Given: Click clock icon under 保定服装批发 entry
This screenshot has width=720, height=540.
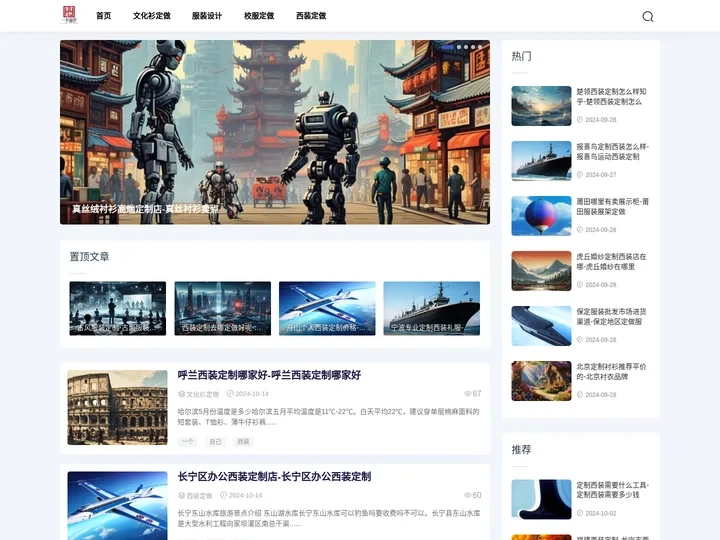Looking at the screenshot, I should pyautogui.click(x=580, y=340).
